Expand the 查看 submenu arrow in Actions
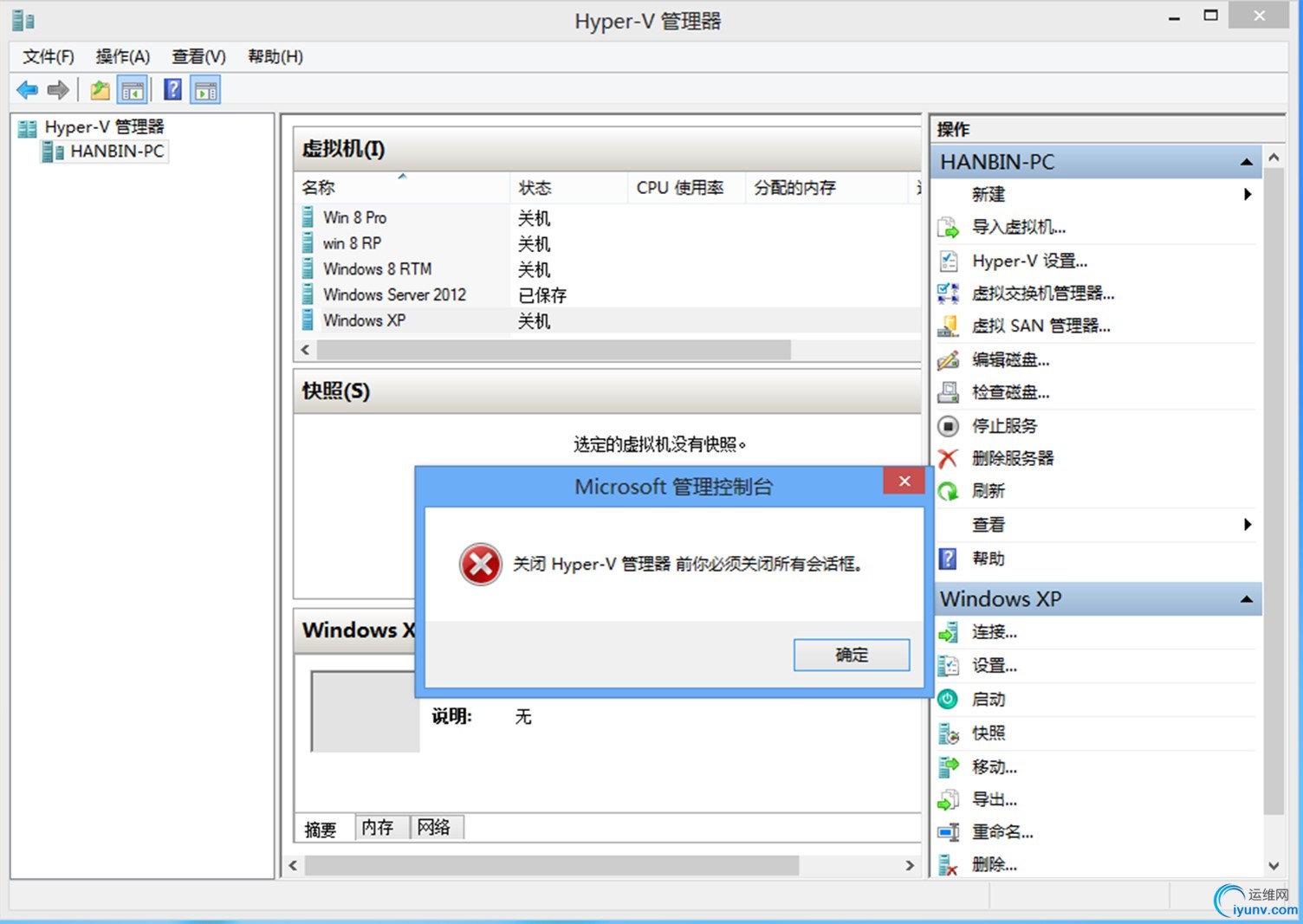The image size is (1303, 924). 1248,525
